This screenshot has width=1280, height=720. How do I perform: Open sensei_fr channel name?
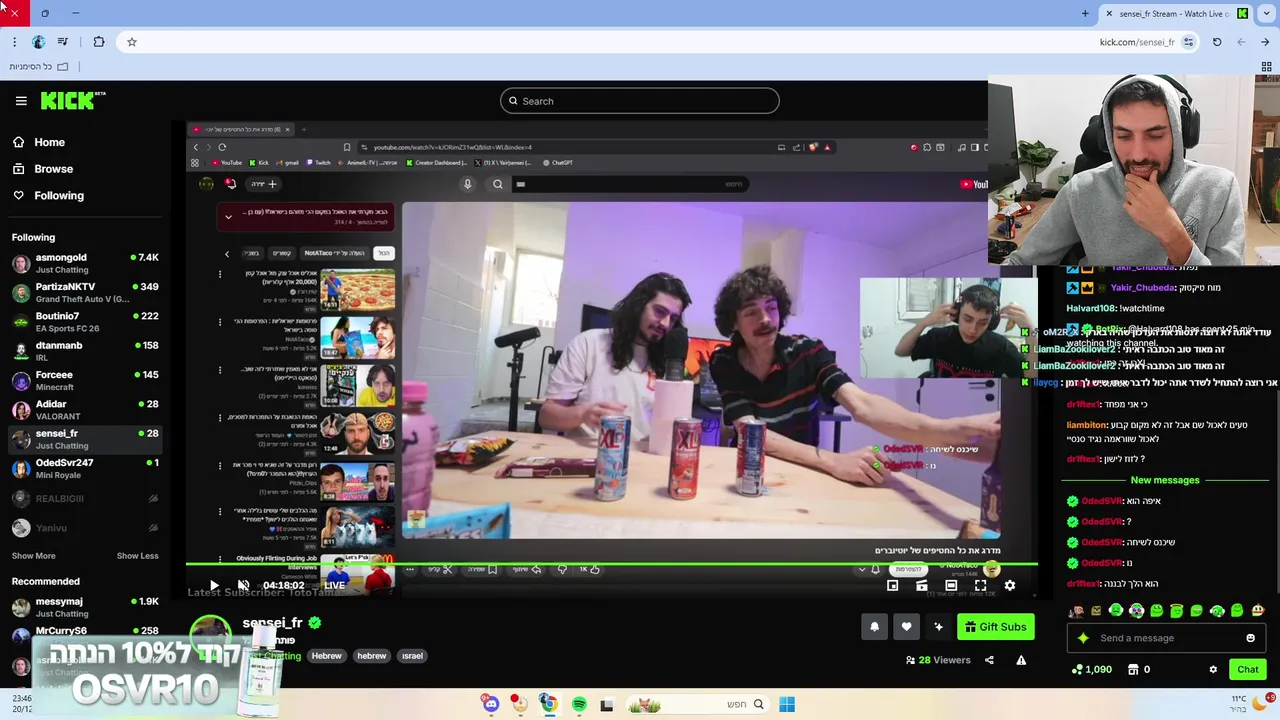coord(272,623)
